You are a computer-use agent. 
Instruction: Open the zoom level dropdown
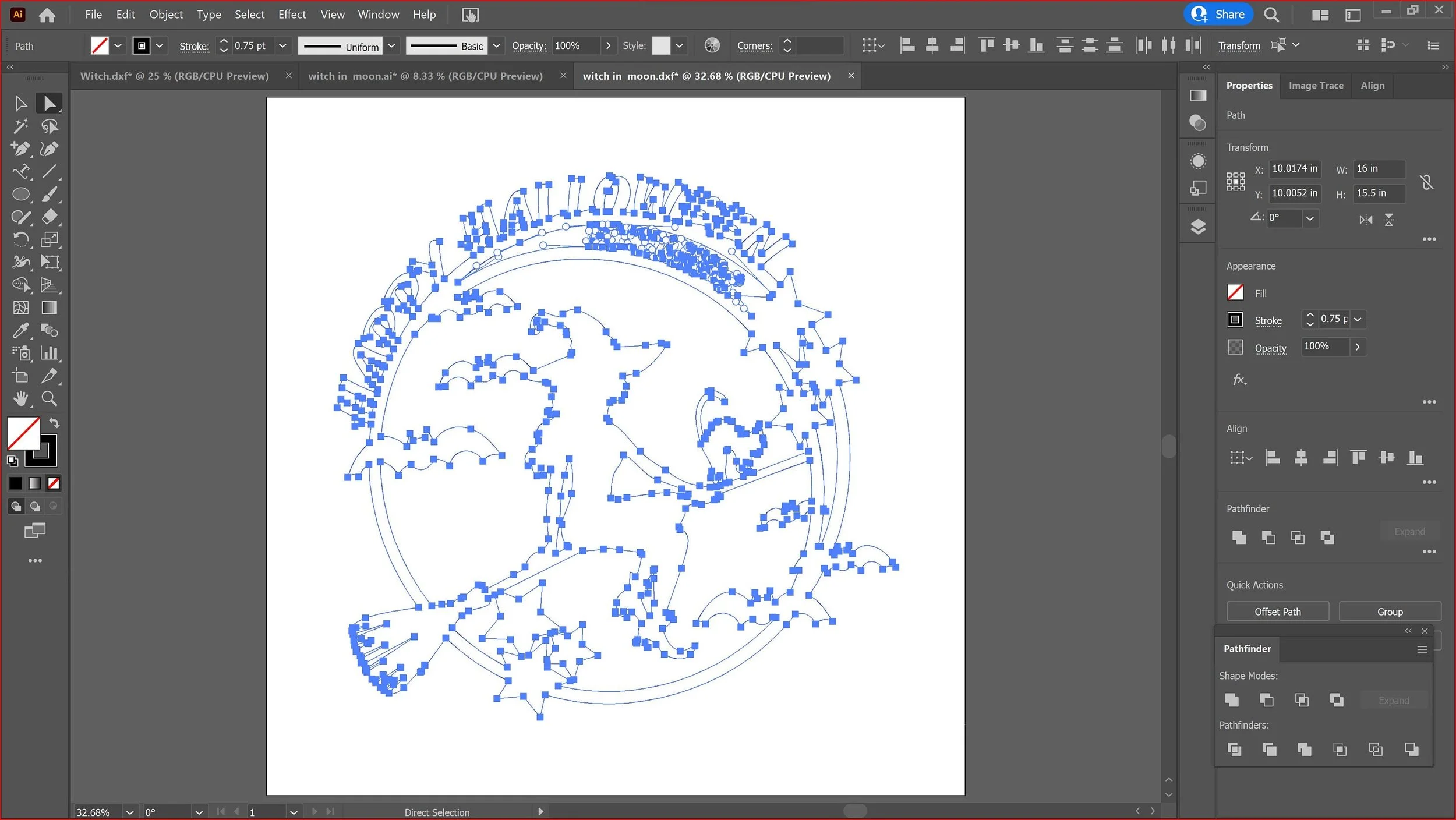pos(129,812)
